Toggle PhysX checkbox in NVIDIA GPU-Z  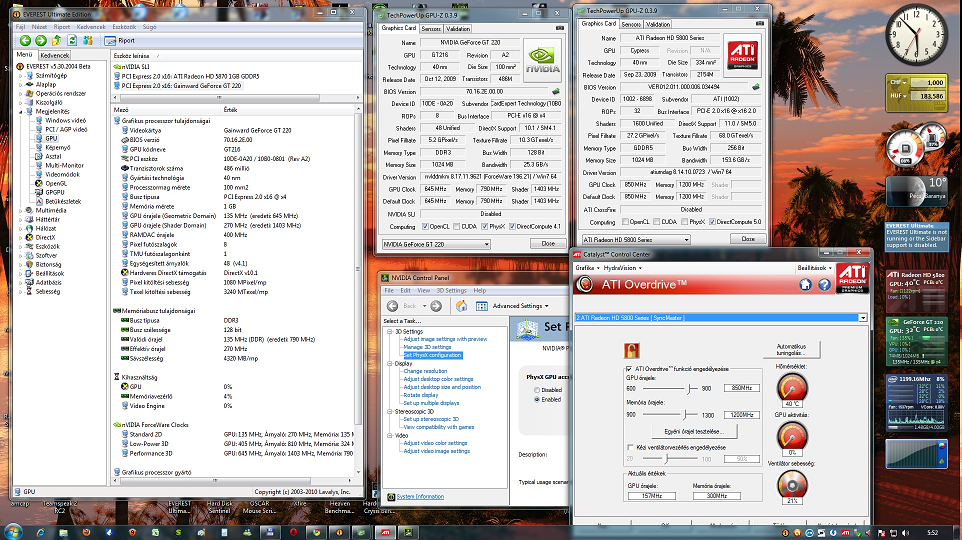tap(485, 226)
